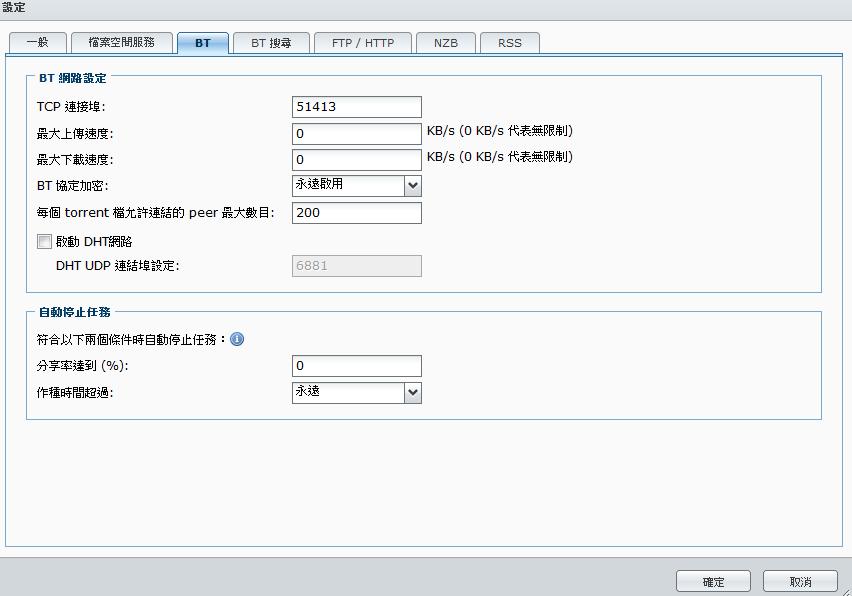Go to the BT 搜尋 tab

point(272,43)
